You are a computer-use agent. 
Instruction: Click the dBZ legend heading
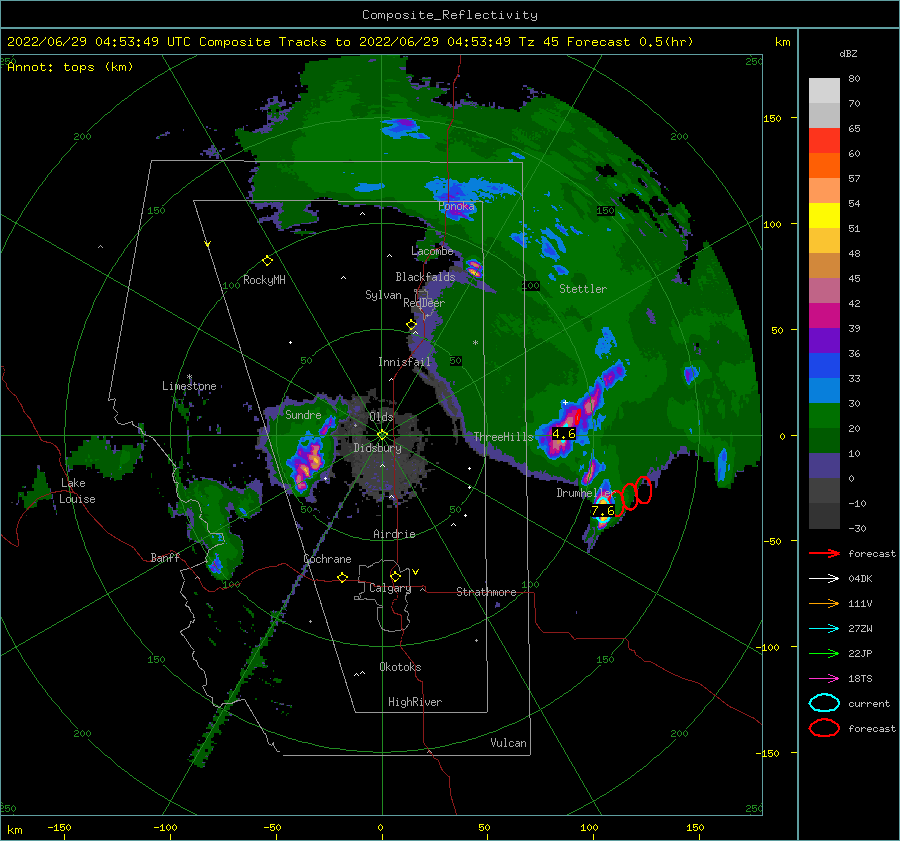point(848,53)
